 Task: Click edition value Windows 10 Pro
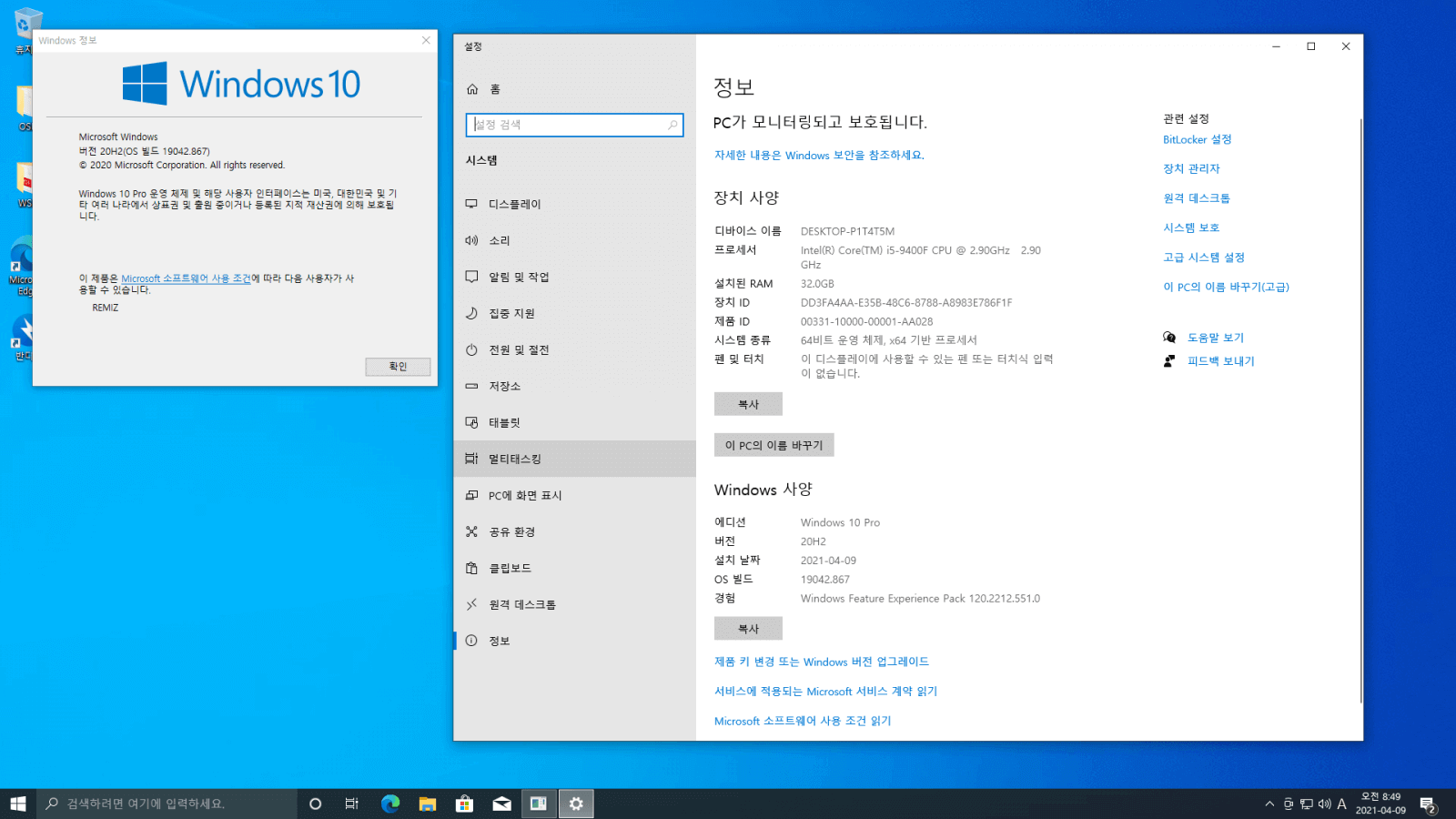click(x=840, y=522)
